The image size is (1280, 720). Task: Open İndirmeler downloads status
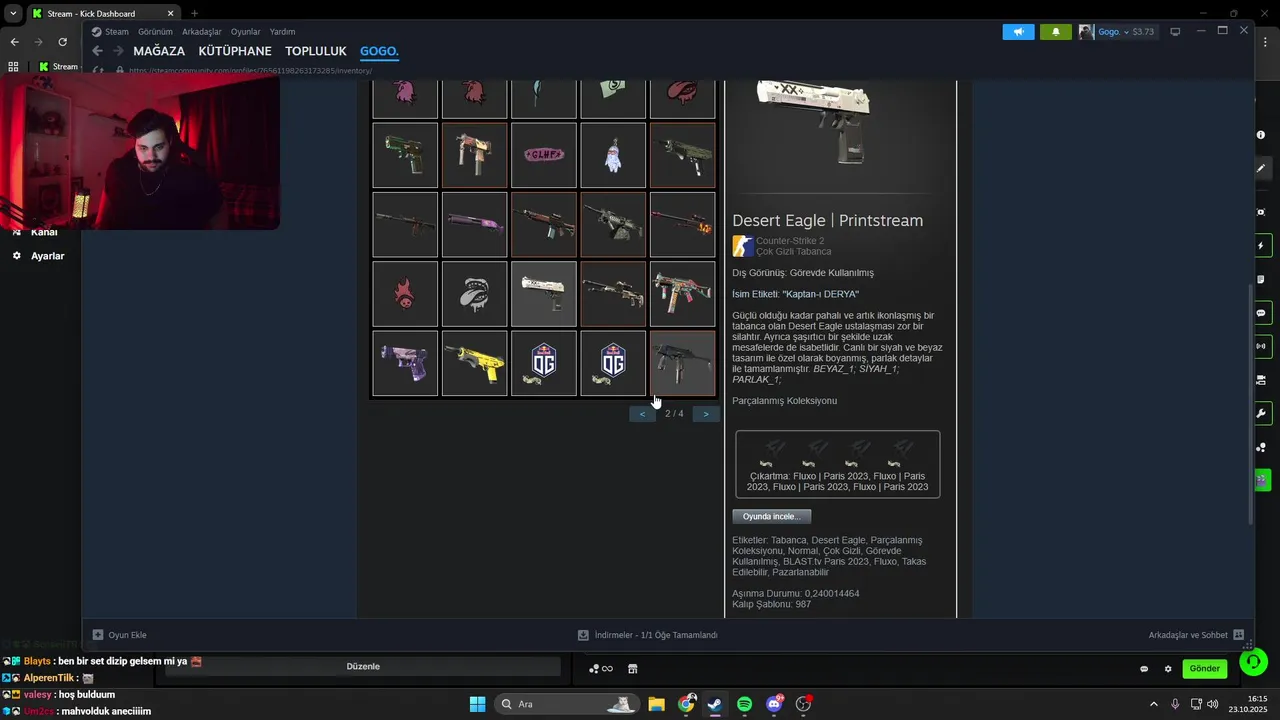tap(647, 635)
